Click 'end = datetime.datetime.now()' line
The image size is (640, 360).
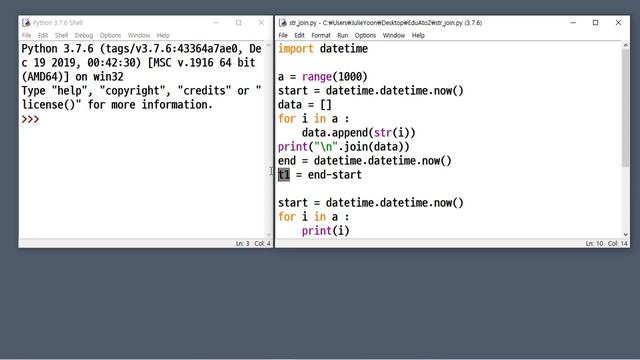click(x=365, y=161)
